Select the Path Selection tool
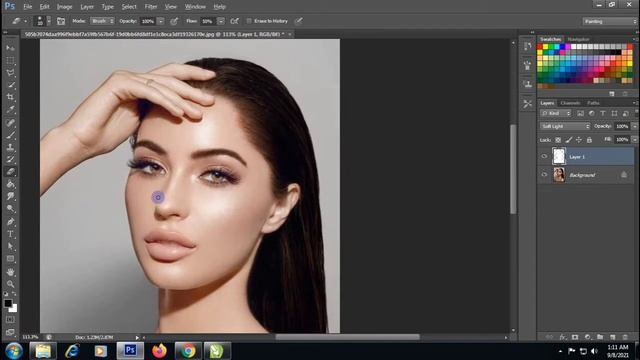Screen dimensions: 640x360 coord(10,246)
